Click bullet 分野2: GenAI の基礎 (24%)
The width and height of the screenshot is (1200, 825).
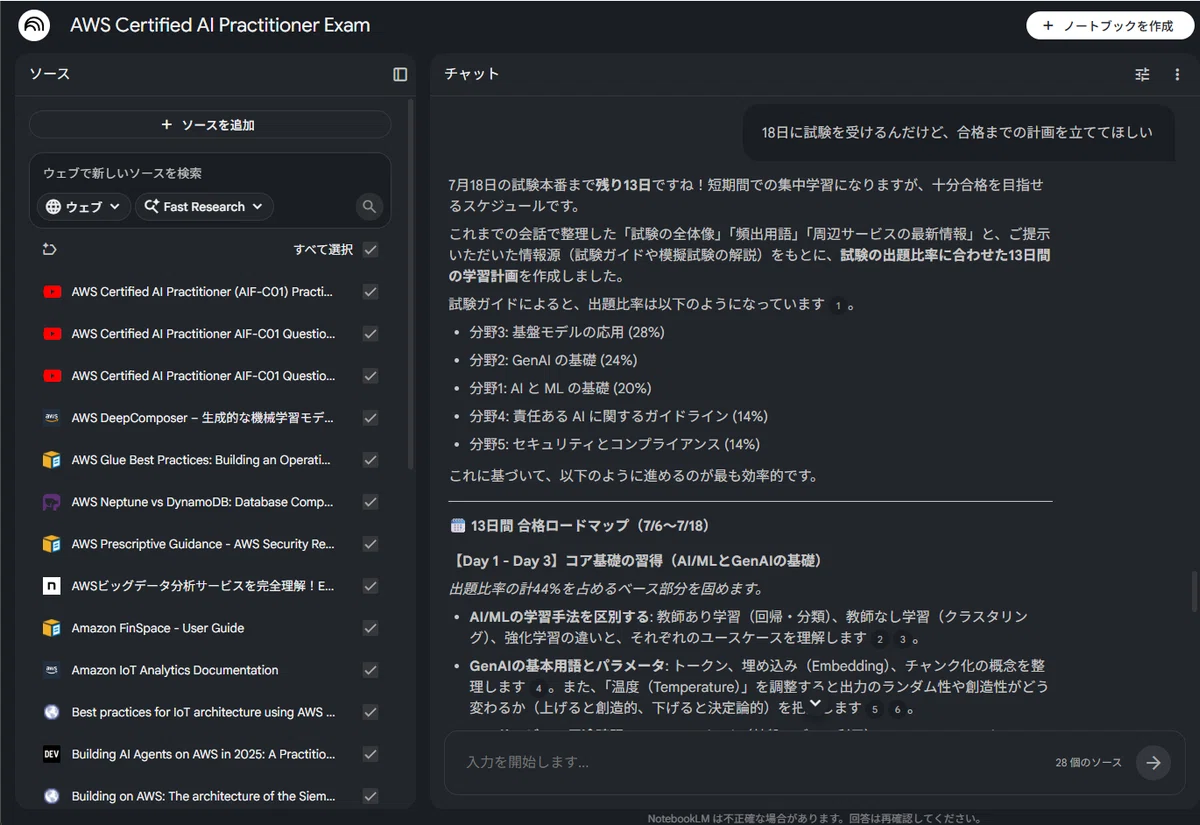pos(553,360)
